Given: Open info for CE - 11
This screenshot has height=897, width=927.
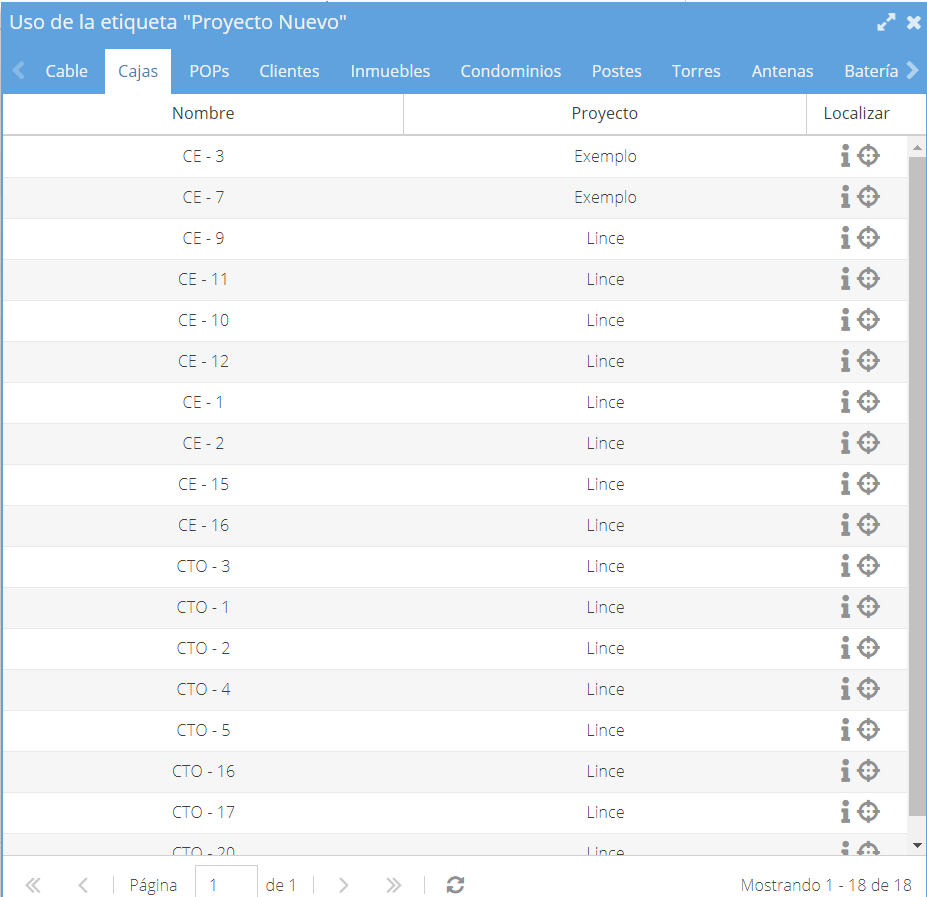Looking at the screenshot, I should [845, 279].
